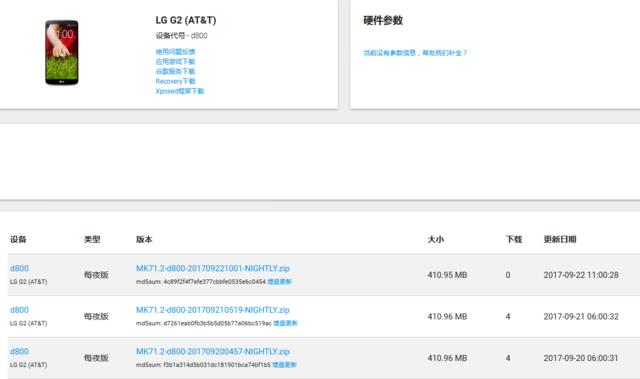Click the 下载 column header
Screen dimensions: 640x379
(x=514, y=239)
